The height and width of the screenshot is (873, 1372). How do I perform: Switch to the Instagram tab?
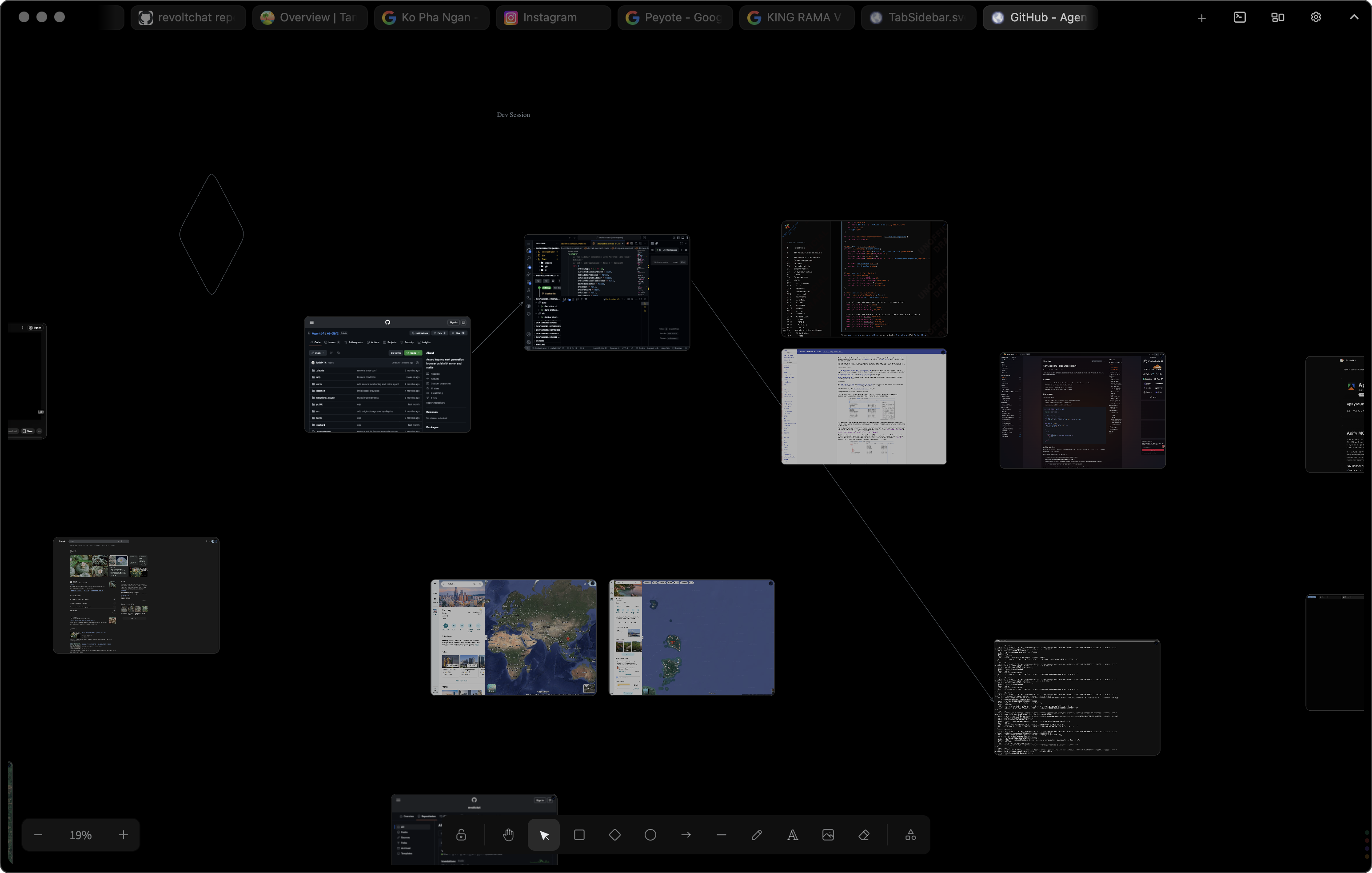(553, 17)
